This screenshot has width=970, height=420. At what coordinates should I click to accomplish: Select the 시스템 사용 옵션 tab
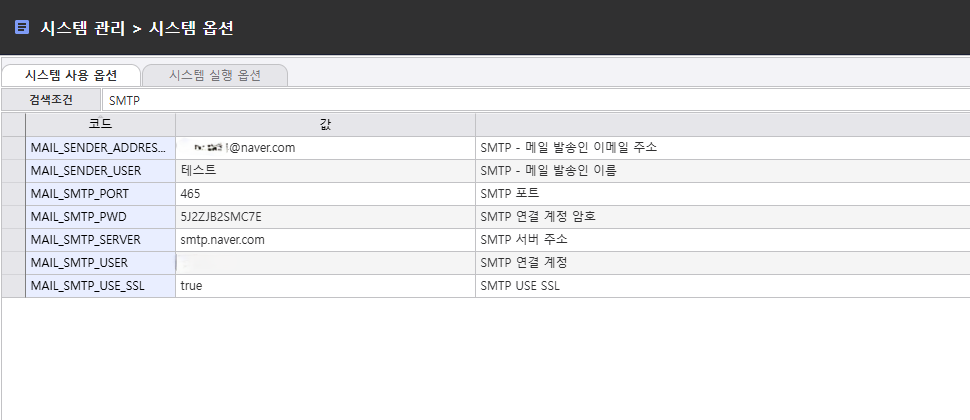pyautogui.click(x=70, y=75)
